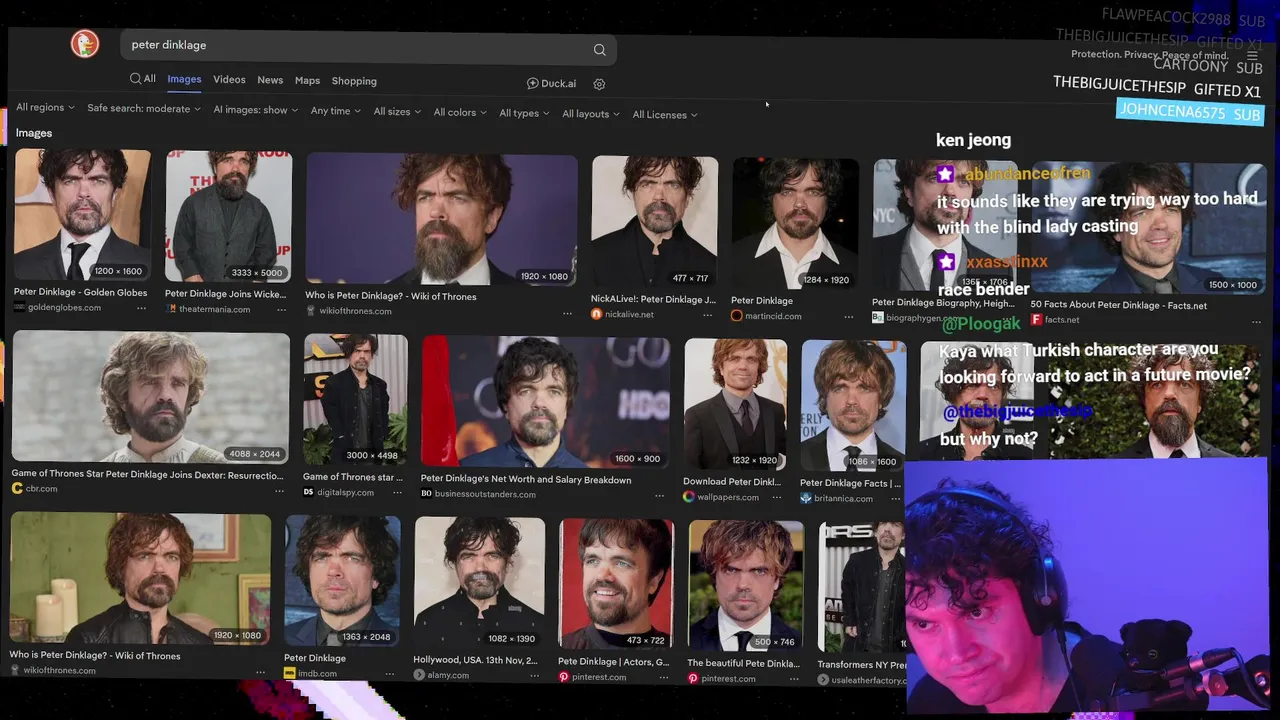Switch to the Maps tab
The height and width of the screenshot is (720, 1280).
click(307, 80)
